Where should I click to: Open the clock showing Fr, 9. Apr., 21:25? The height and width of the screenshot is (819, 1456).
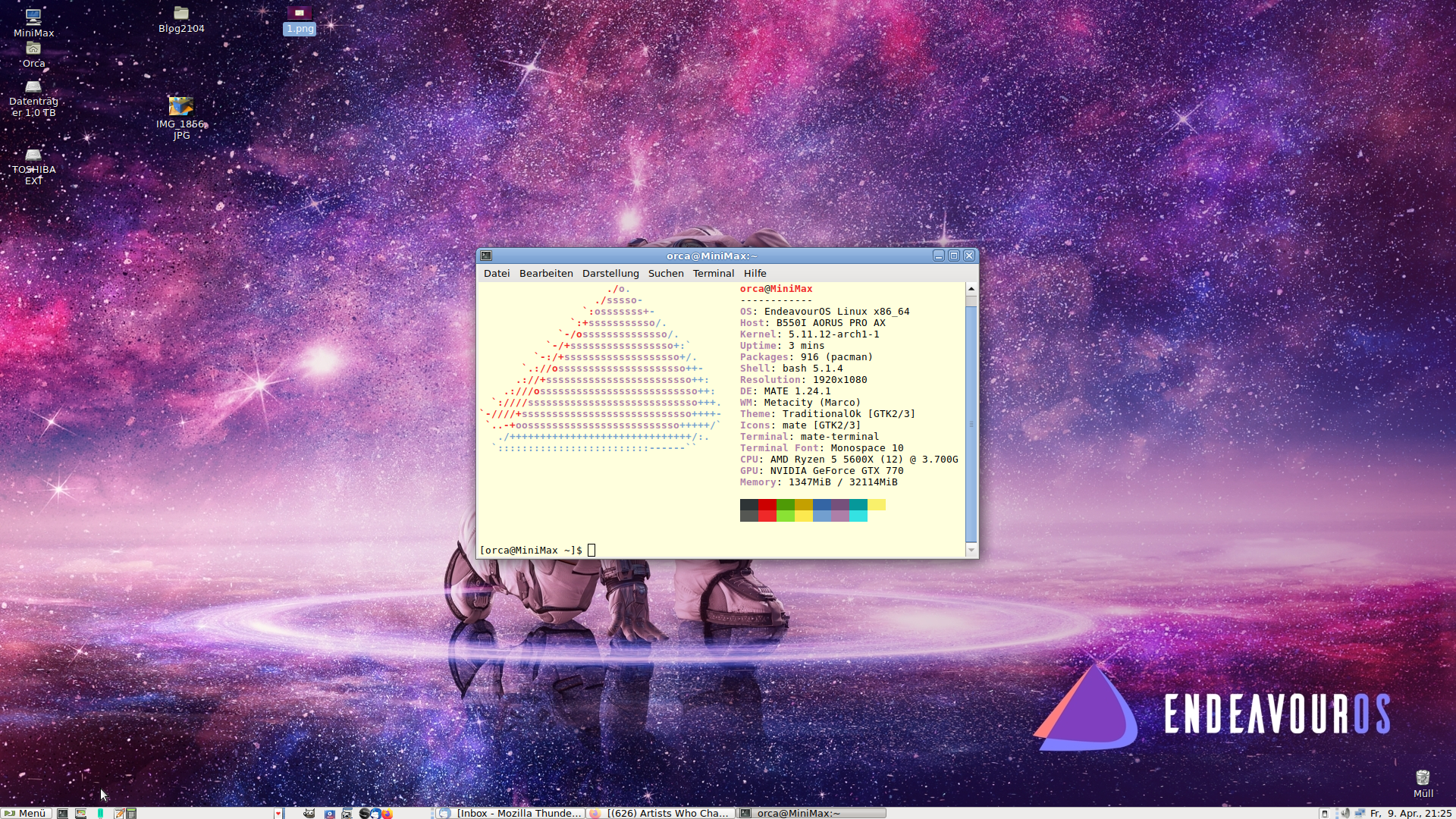[1410, 813]
